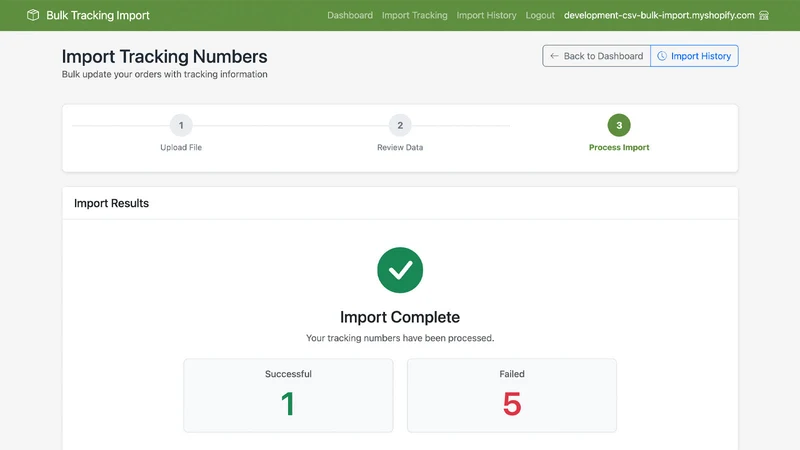This screenshot has height=450, width=800.
Task: Click the Failed count card
Action: pyautogui.click(x=512, y=395)
